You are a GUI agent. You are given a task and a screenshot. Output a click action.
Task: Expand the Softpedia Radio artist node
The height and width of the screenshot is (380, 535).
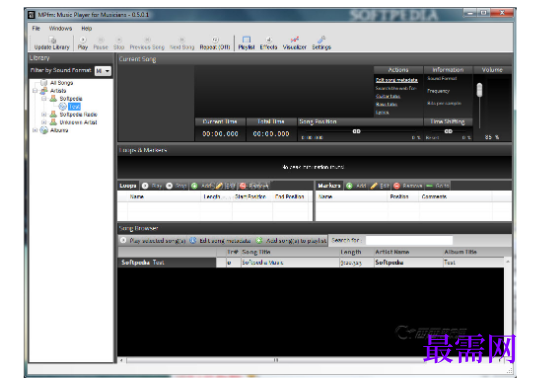point(44,114)
